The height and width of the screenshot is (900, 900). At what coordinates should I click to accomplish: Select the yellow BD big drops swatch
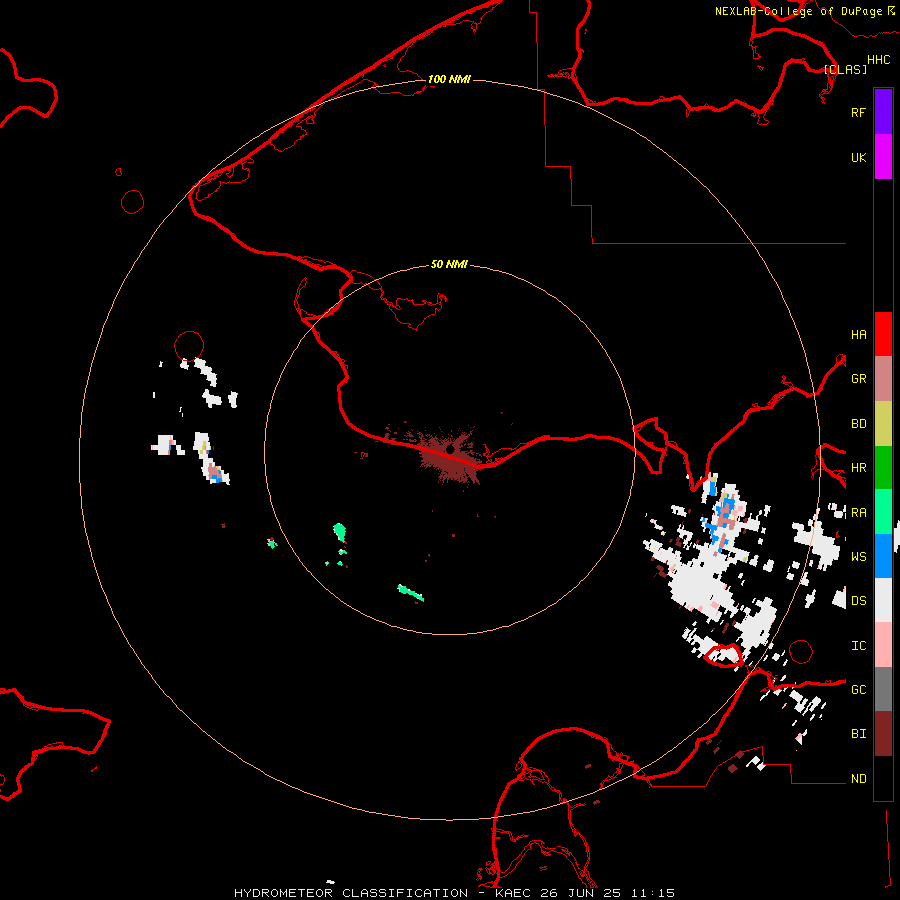coord(883,424)
